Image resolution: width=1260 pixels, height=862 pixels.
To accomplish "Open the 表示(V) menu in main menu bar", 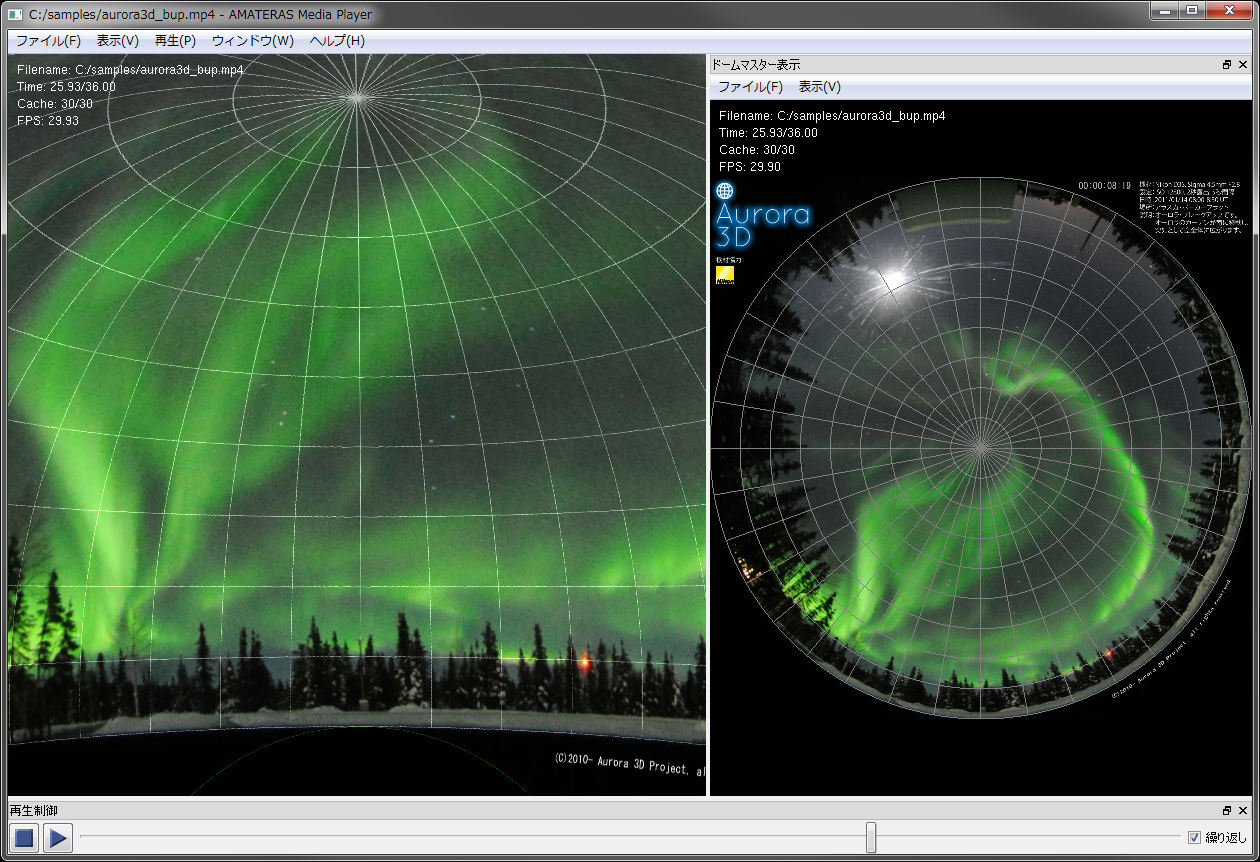I will pos(118,41).
